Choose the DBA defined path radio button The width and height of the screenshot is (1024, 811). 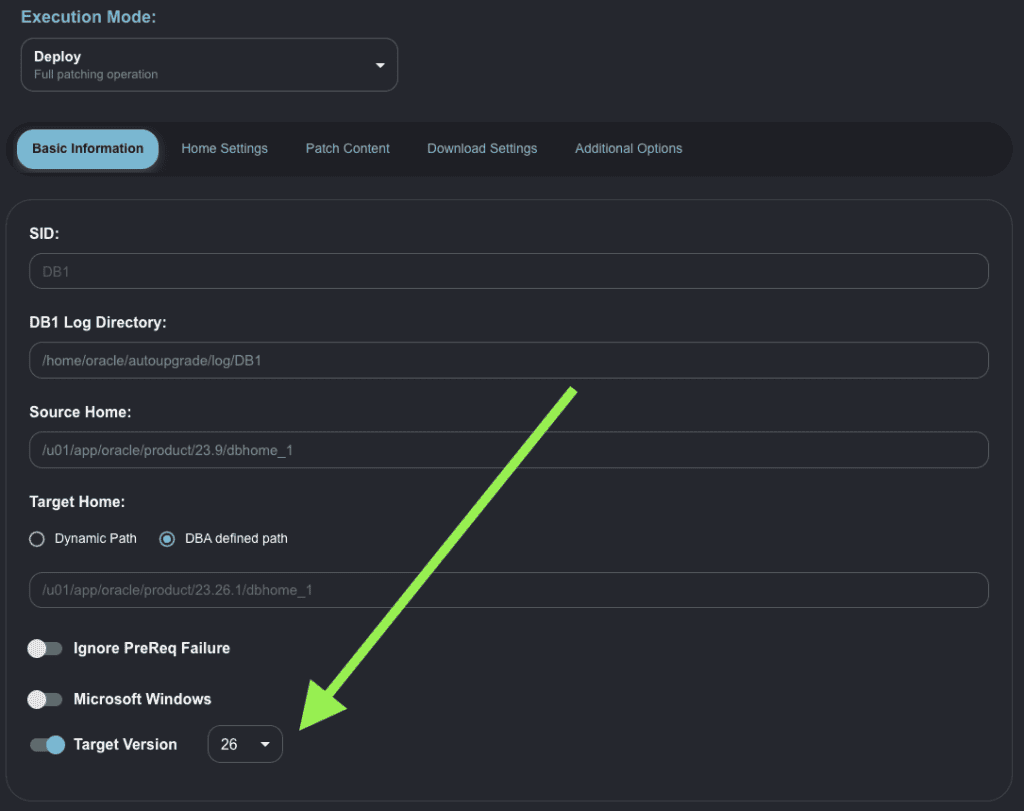coord(168,539)
